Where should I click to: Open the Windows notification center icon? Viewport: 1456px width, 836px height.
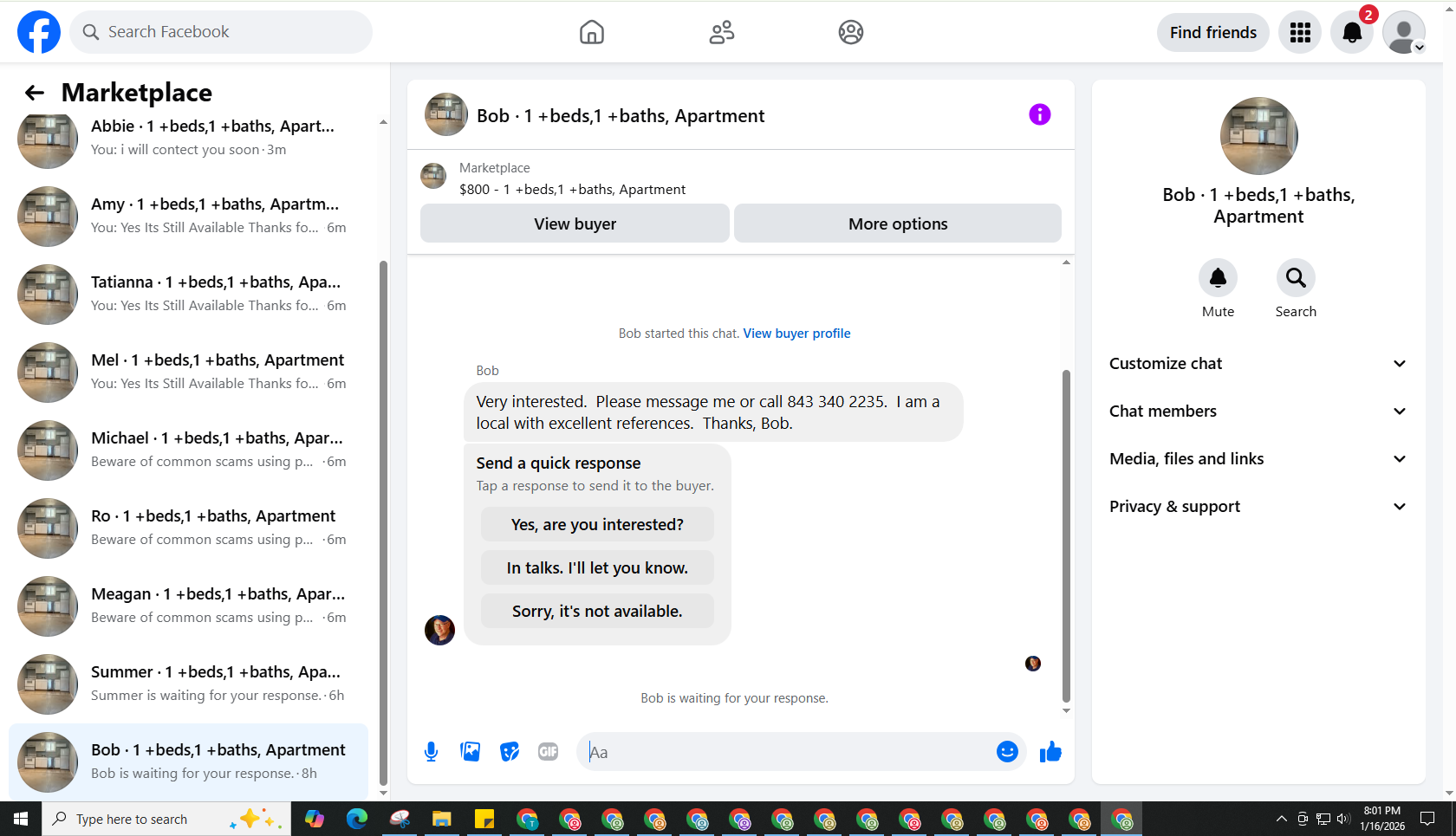1427,819
